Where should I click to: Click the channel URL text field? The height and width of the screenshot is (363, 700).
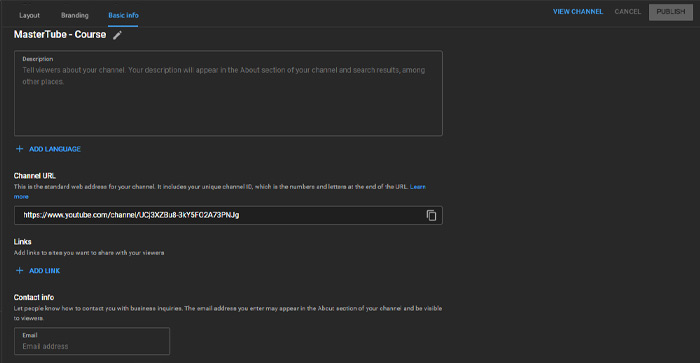[228, 215]
